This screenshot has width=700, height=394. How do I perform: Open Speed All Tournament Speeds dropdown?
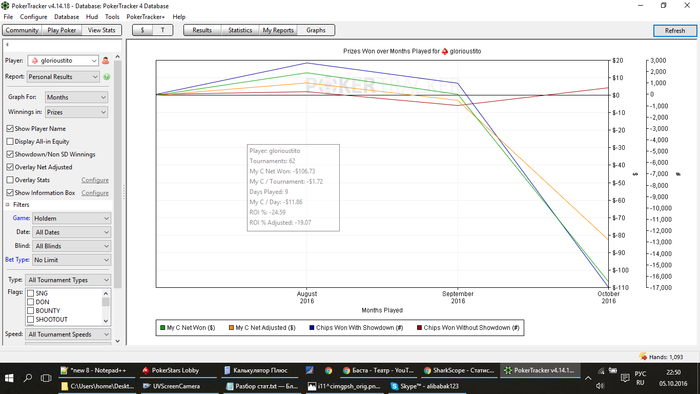point(68,334)
